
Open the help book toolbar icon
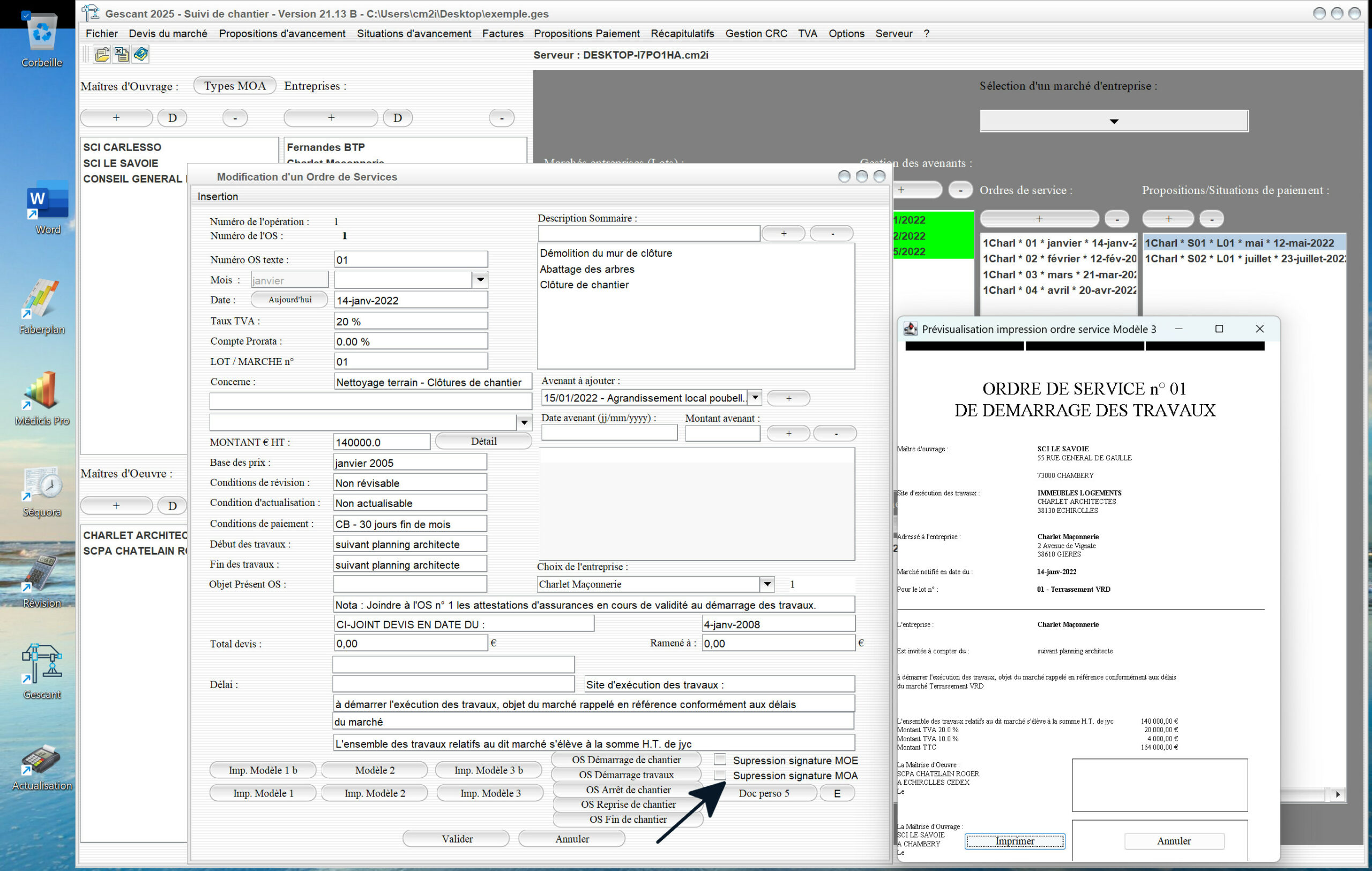141,55
